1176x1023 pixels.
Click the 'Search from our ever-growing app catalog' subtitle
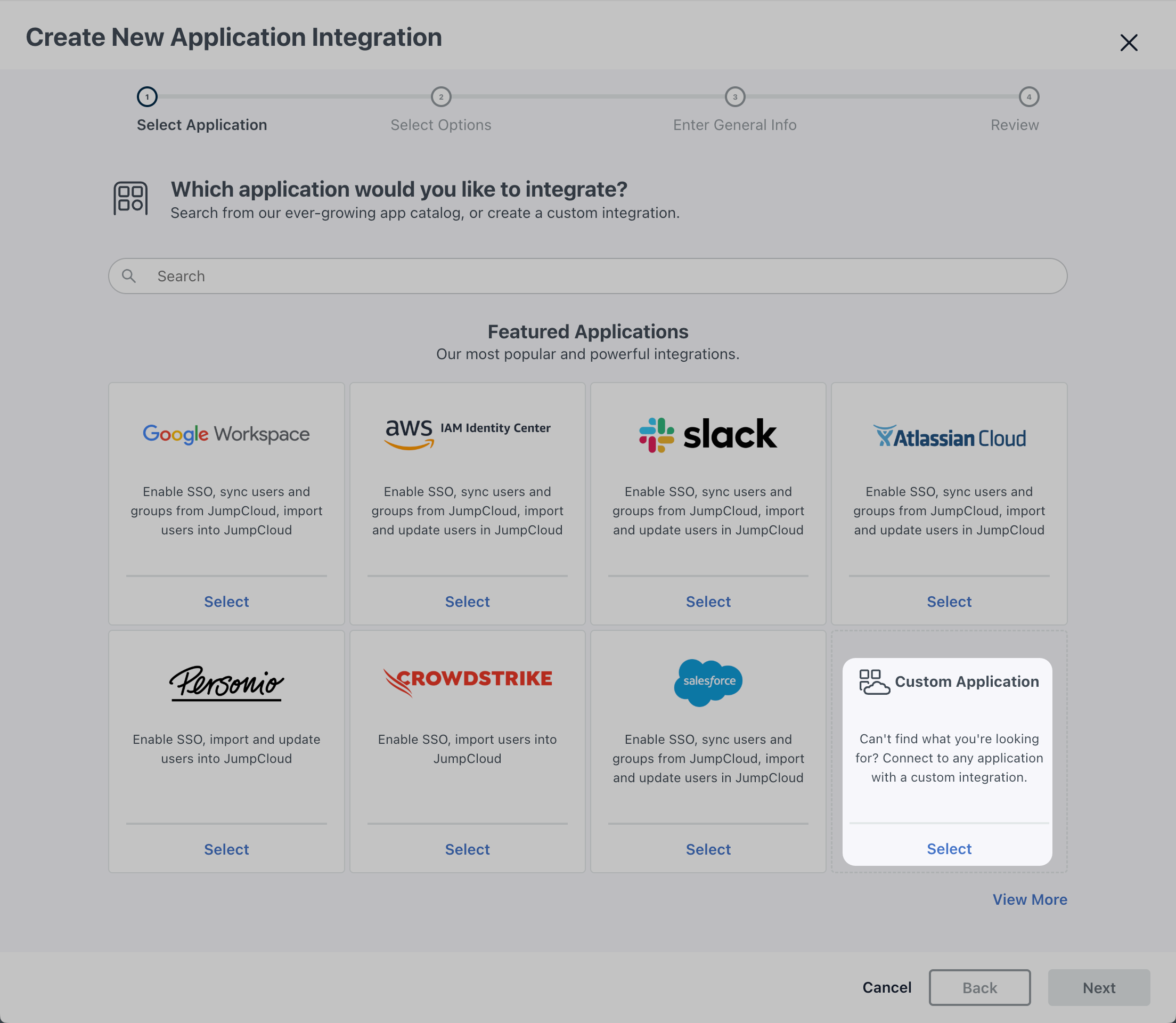point(425,213)
